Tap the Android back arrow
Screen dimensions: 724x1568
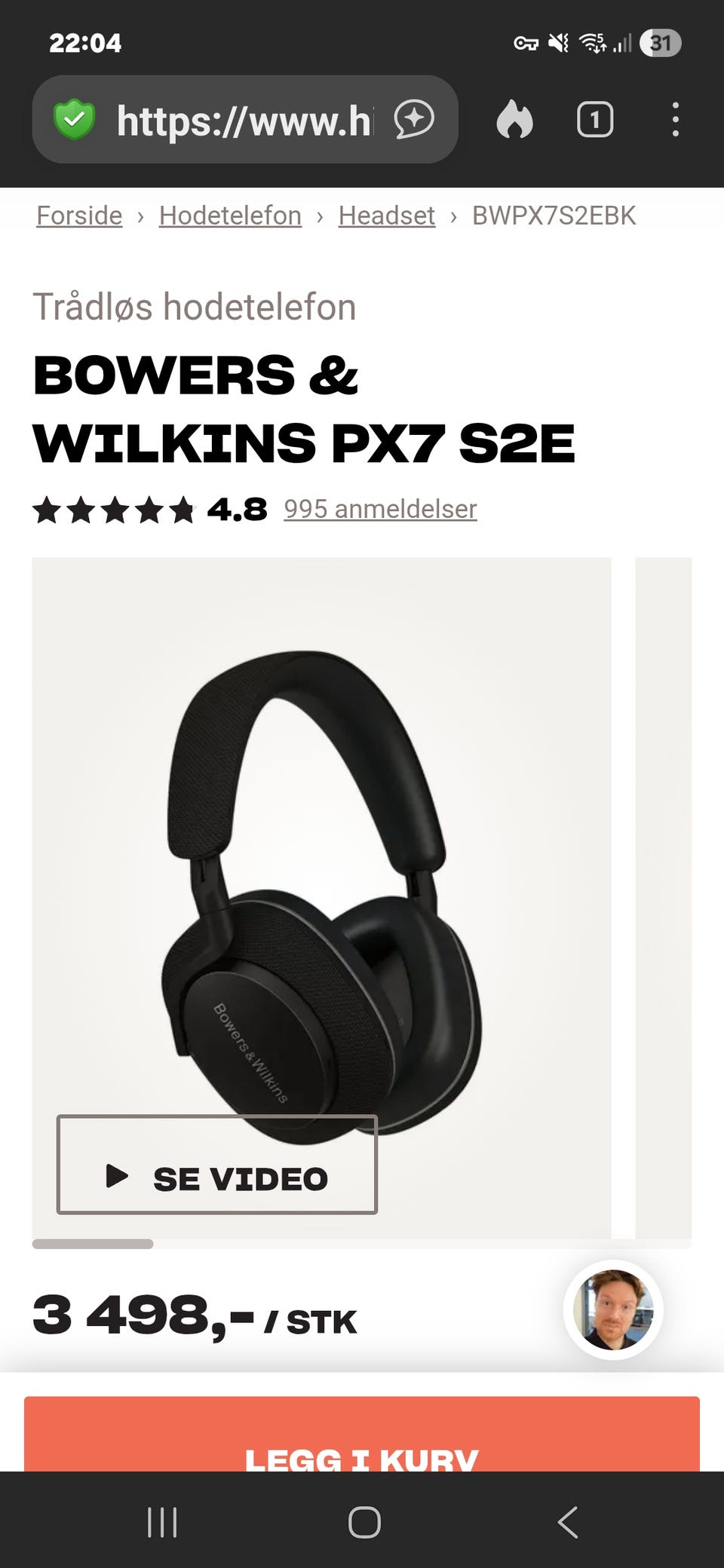[568, 1522]
